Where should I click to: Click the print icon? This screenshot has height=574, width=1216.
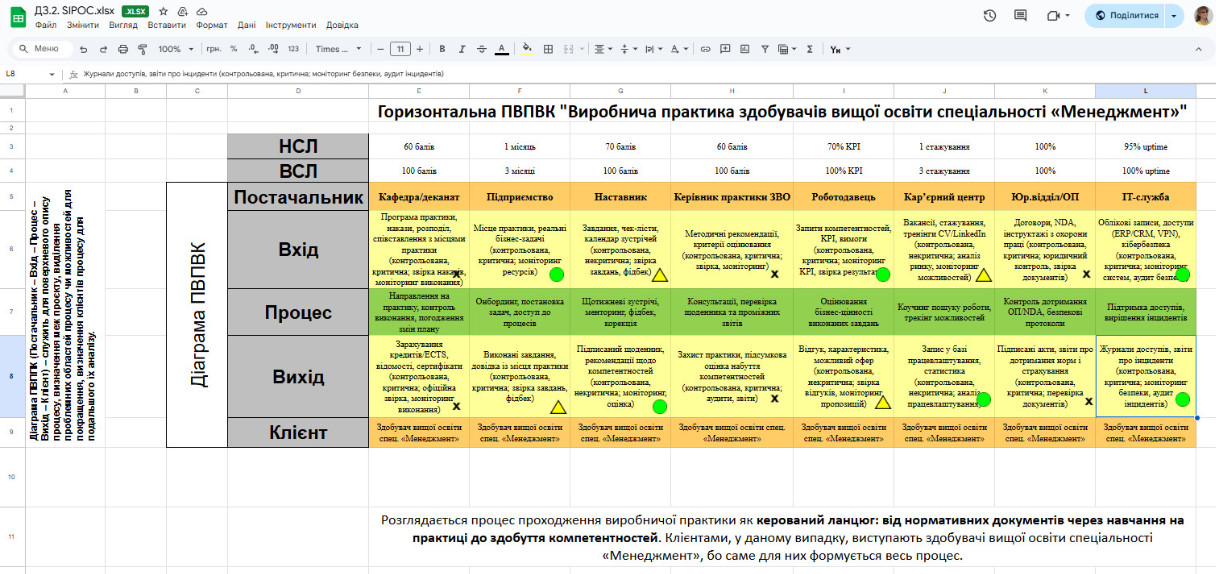tap(123, 48)
